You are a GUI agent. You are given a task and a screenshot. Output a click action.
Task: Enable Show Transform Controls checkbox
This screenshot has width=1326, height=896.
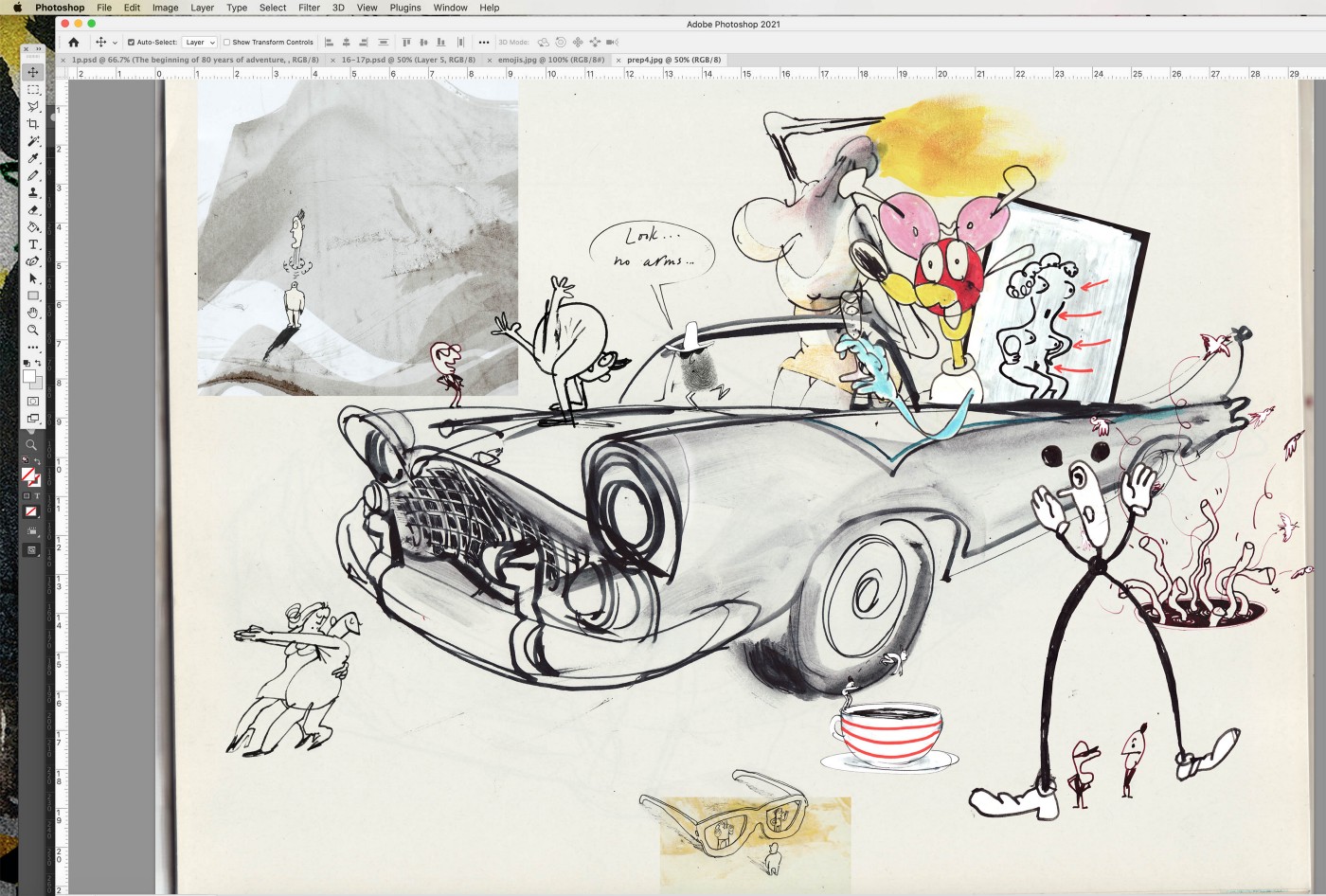[227, 43]
